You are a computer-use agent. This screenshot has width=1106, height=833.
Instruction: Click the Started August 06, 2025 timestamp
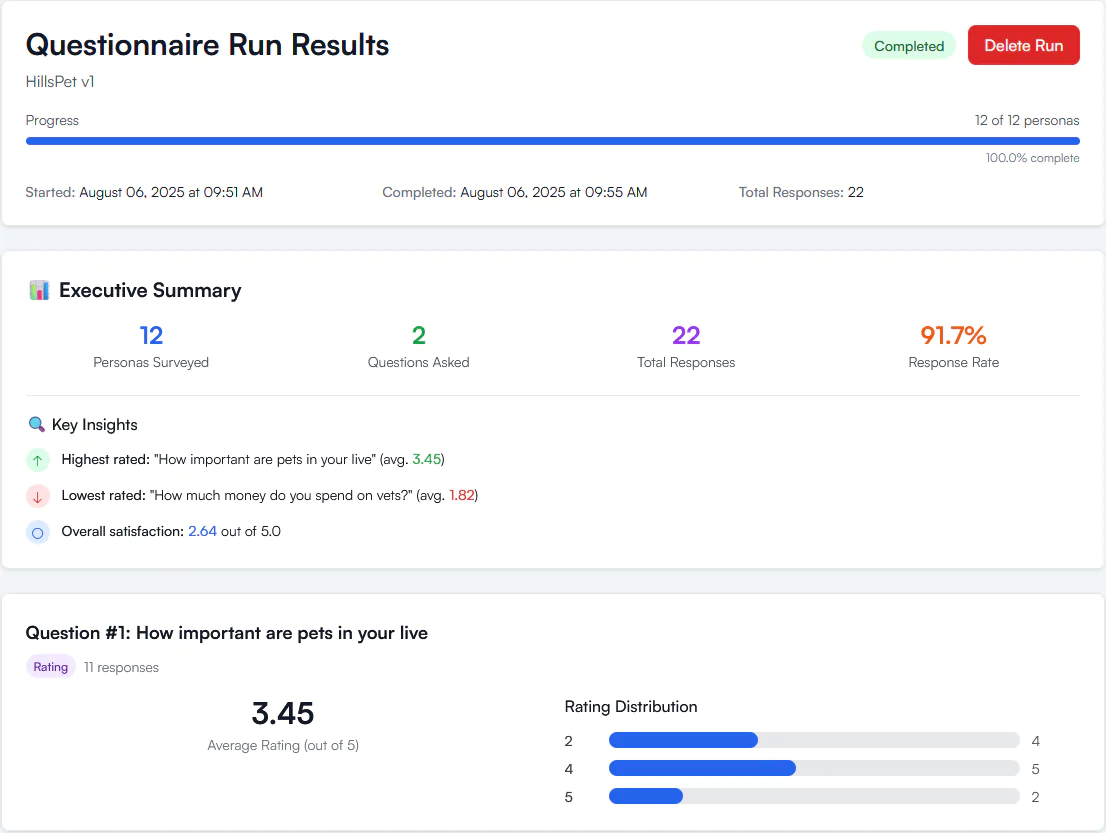tap(144, 193)
